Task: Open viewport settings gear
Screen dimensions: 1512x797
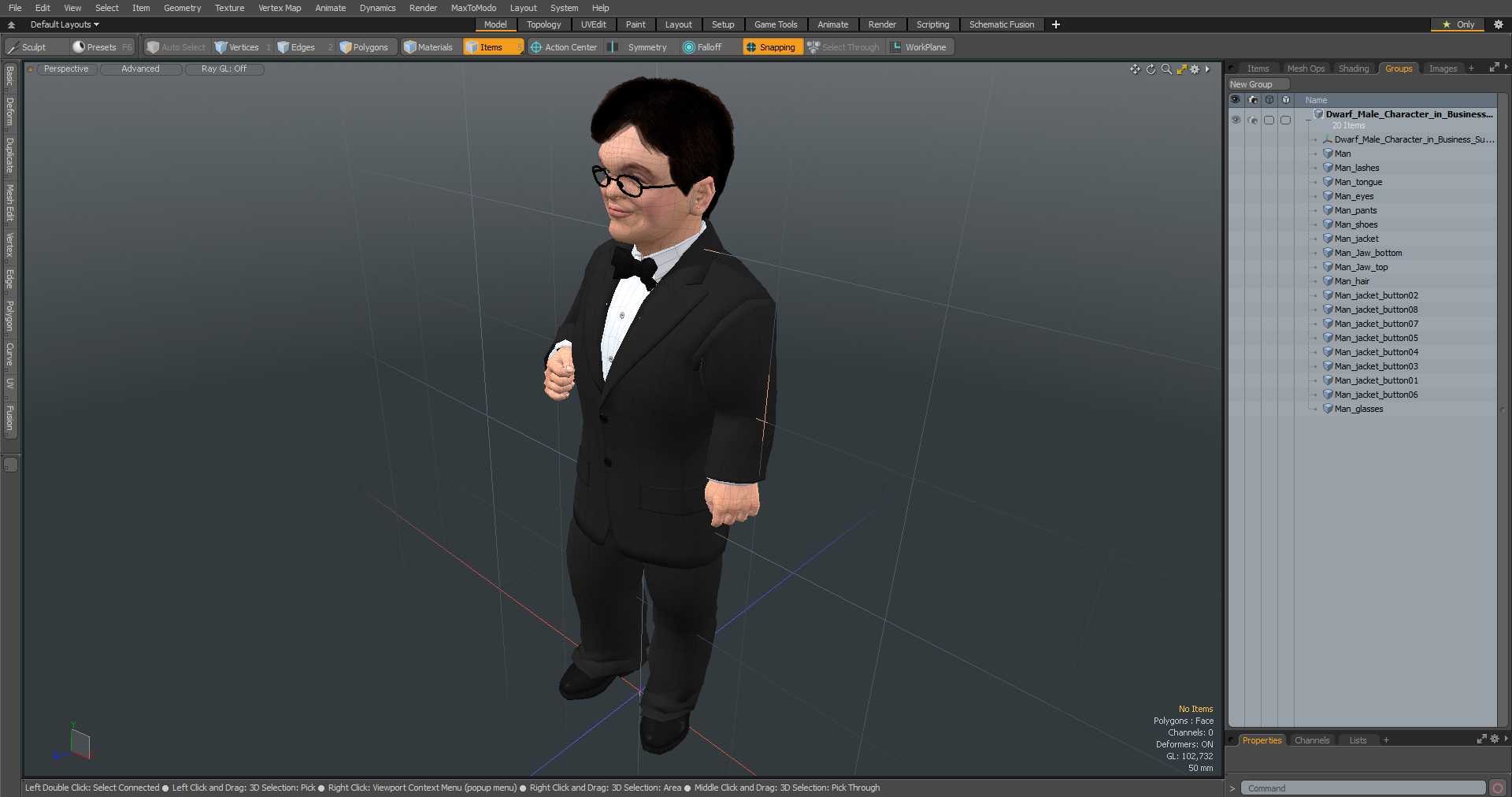Action: coord(1195,69)
